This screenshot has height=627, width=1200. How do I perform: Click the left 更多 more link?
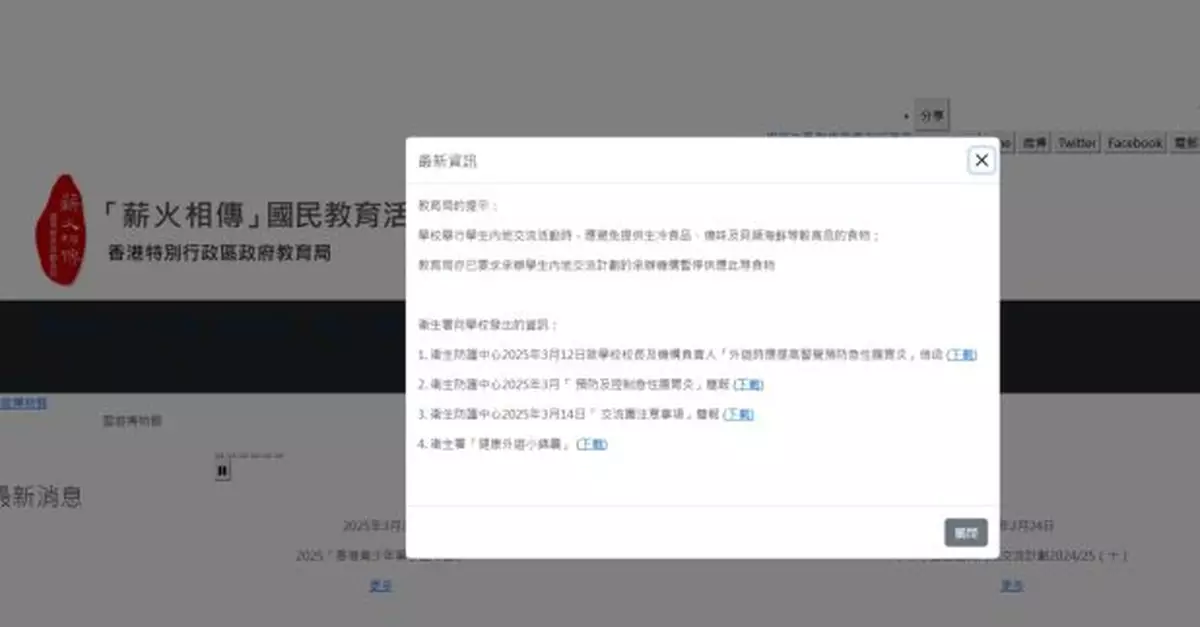(x=380, y=586)
